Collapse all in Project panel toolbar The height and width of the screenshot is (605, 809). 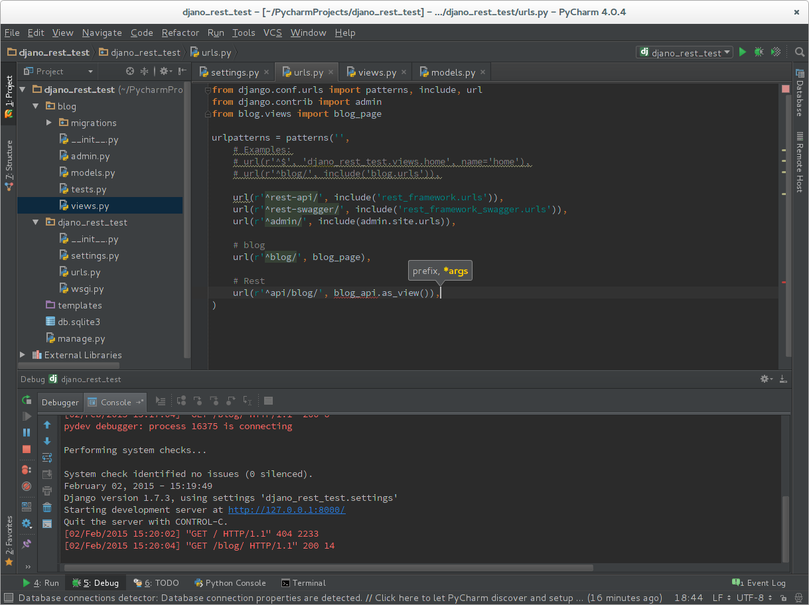click(144, 71)
